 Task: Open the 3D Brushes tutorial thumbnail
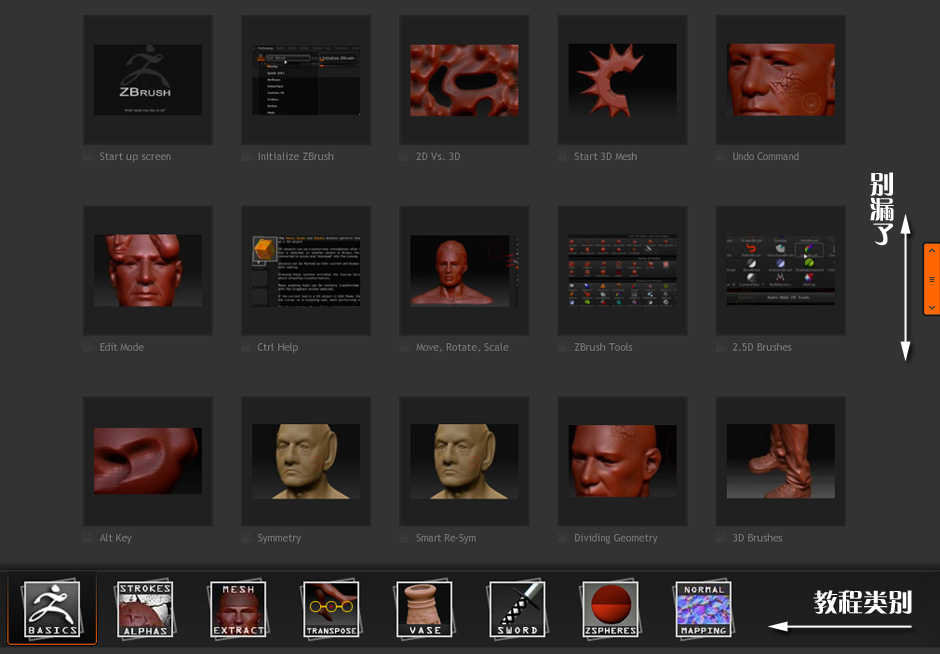tap(781, 461)
